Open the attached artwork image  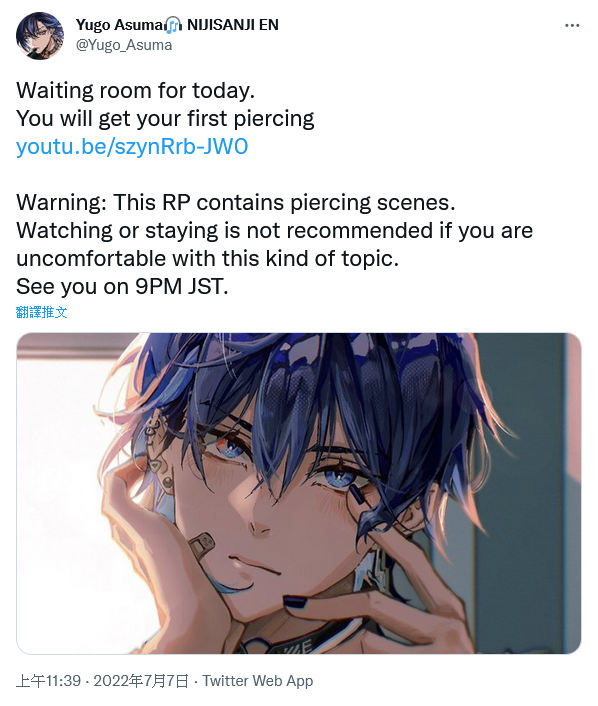coord(299,493)
